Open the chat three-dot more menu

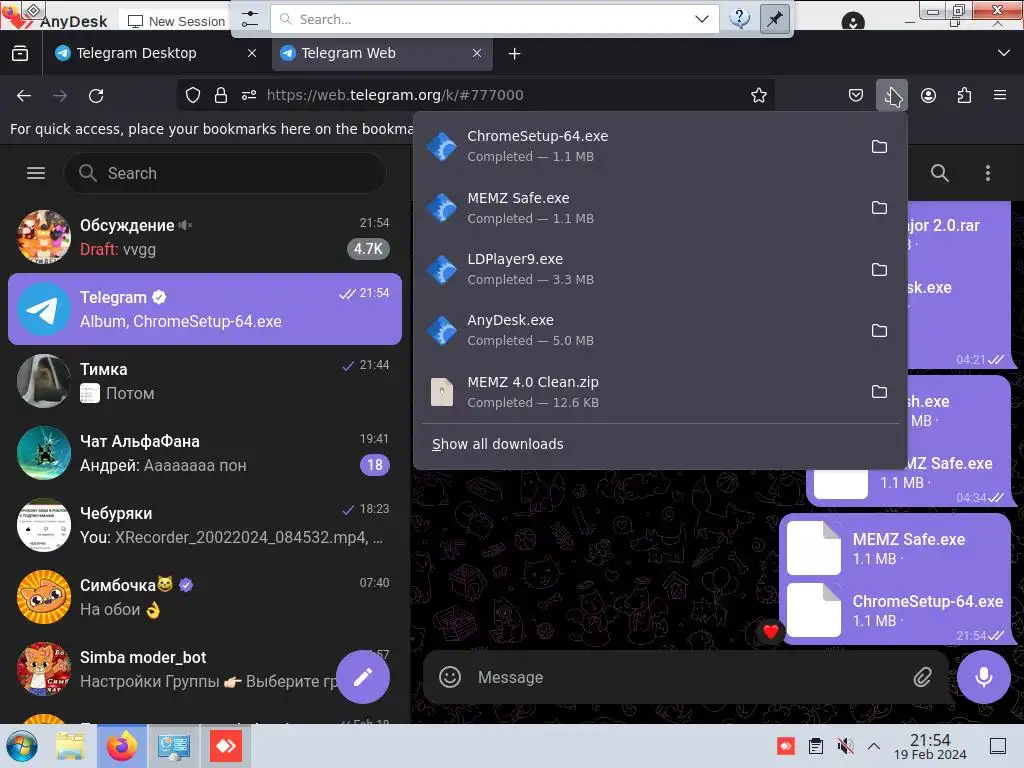coord(987,173)
